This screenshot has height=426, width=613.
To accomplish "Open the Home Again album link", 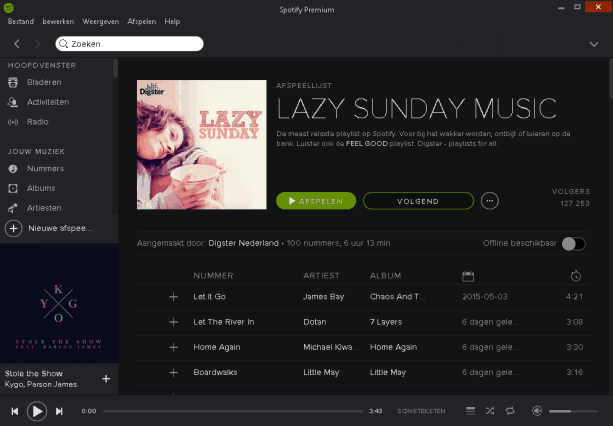I will click(x=393, y=347).
